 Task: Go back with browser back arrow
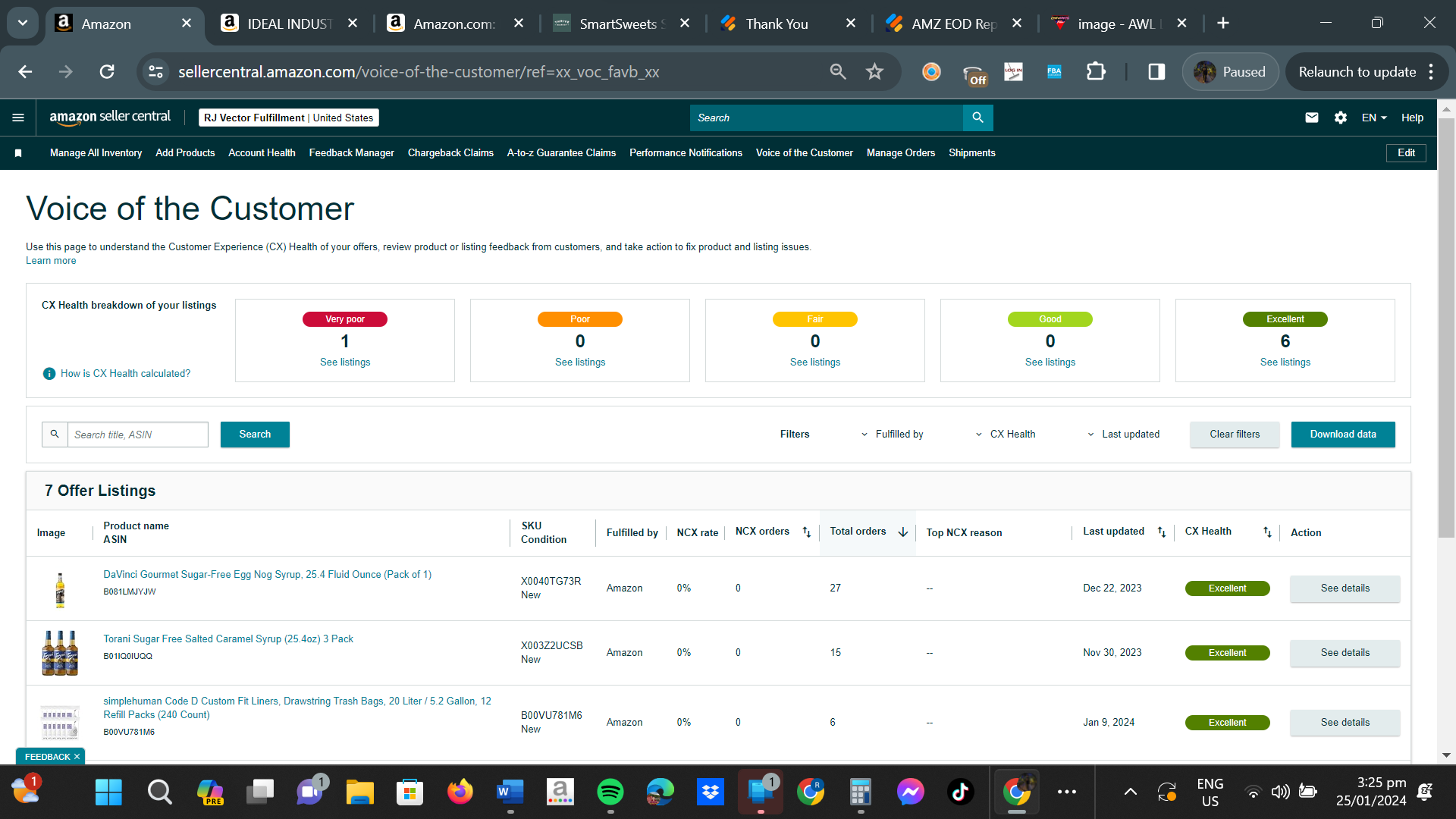pos(25,72)
